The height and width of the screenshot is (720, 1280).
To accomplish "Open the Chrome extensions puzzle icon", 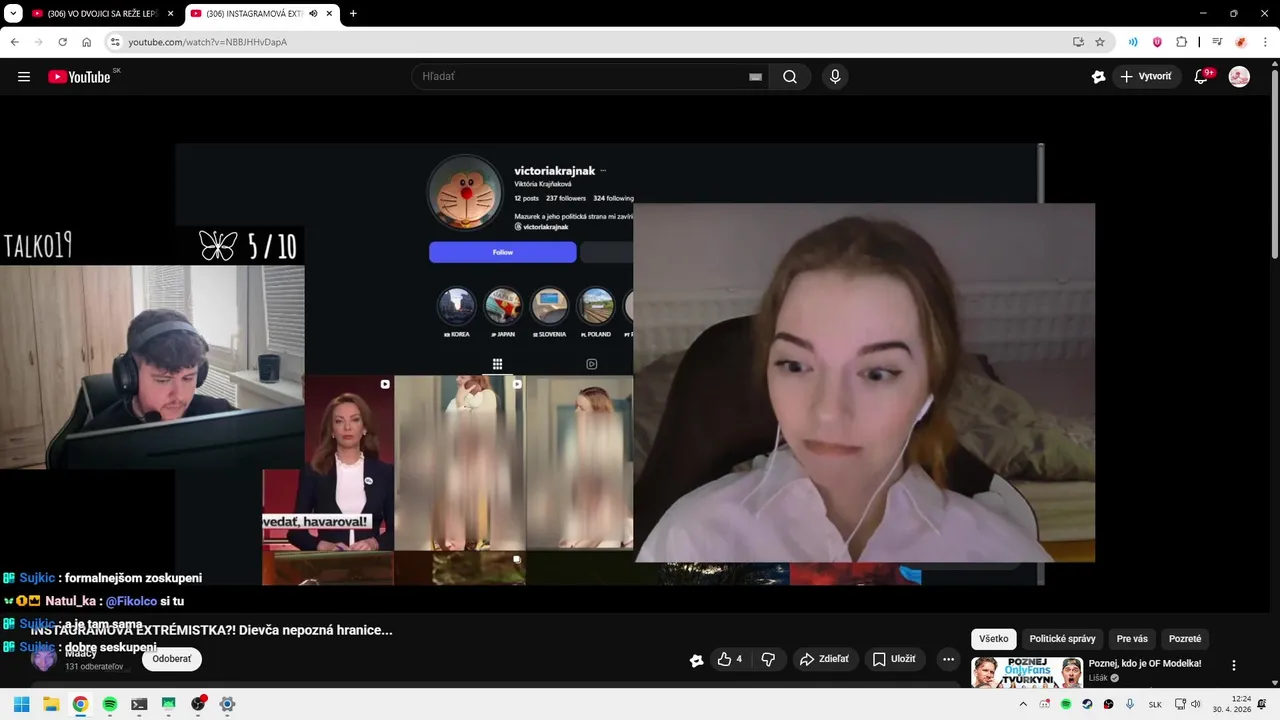I will [1181, 42].
